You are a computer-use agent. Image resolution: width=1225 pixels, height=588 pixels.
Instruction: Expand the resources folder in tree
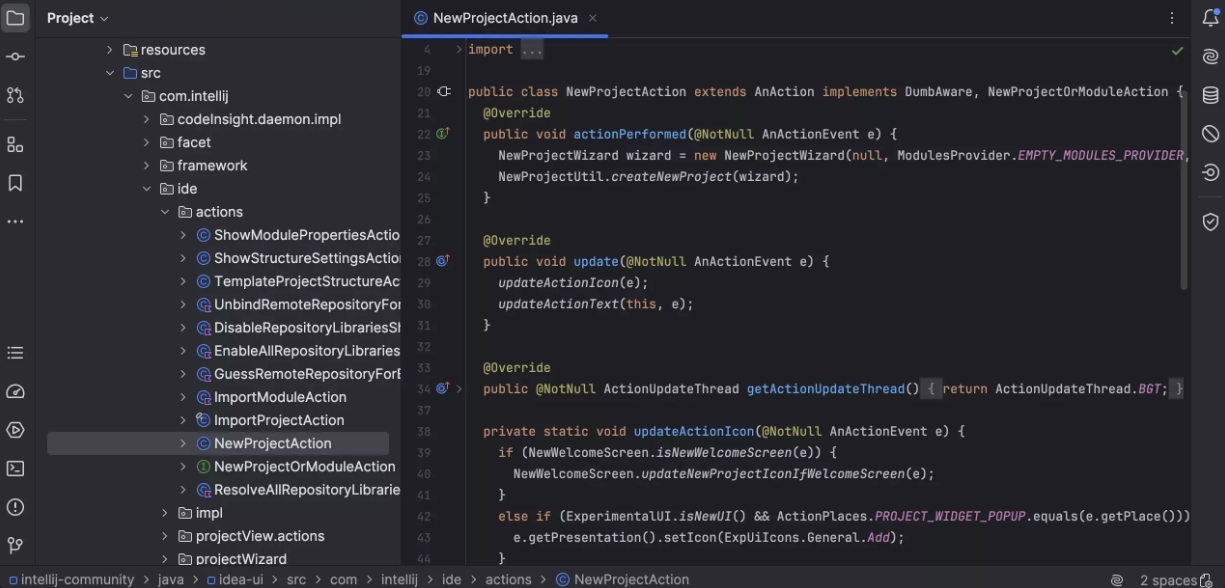coord(110,50)
